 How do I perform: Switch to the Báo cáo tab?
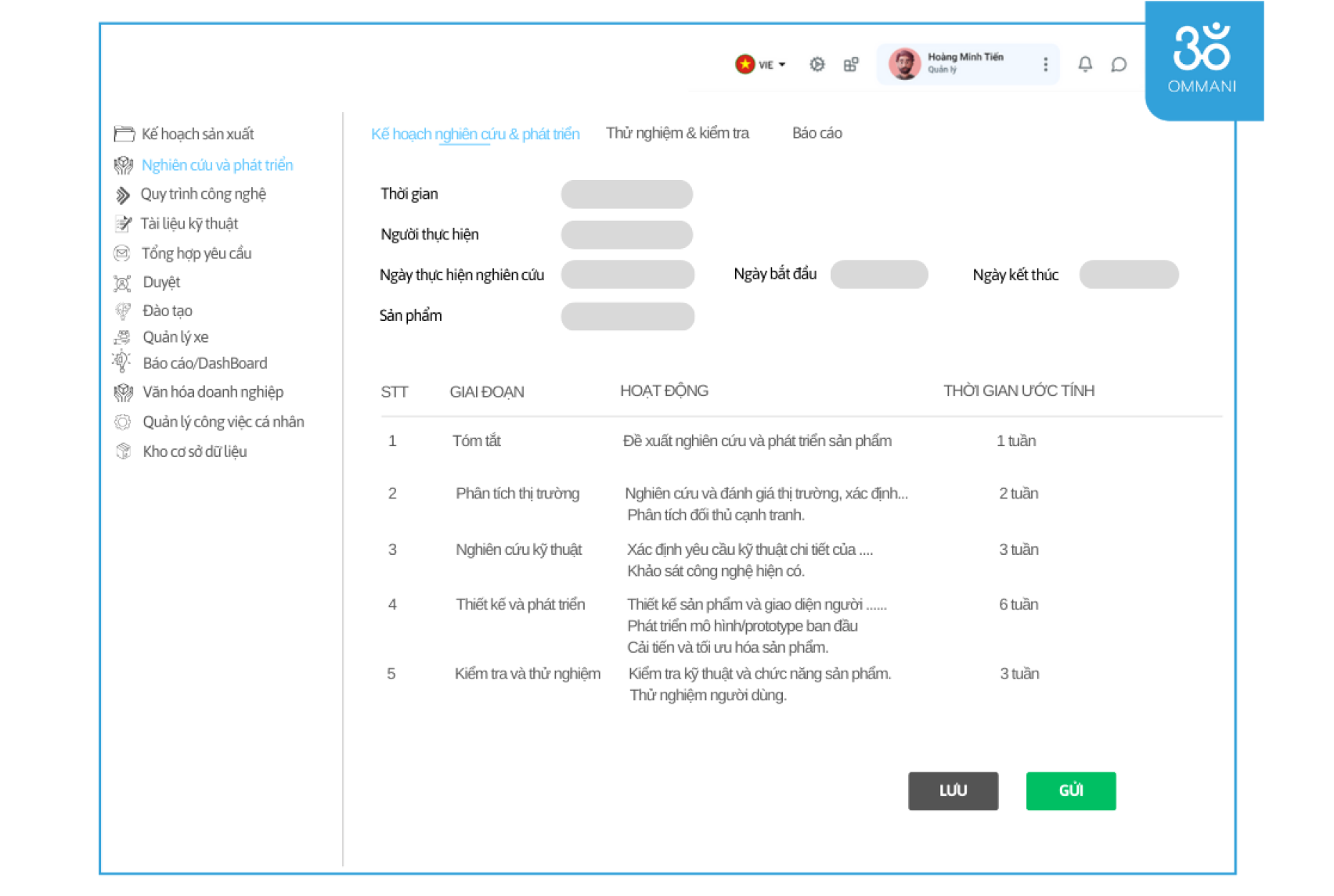pos(817,133)
